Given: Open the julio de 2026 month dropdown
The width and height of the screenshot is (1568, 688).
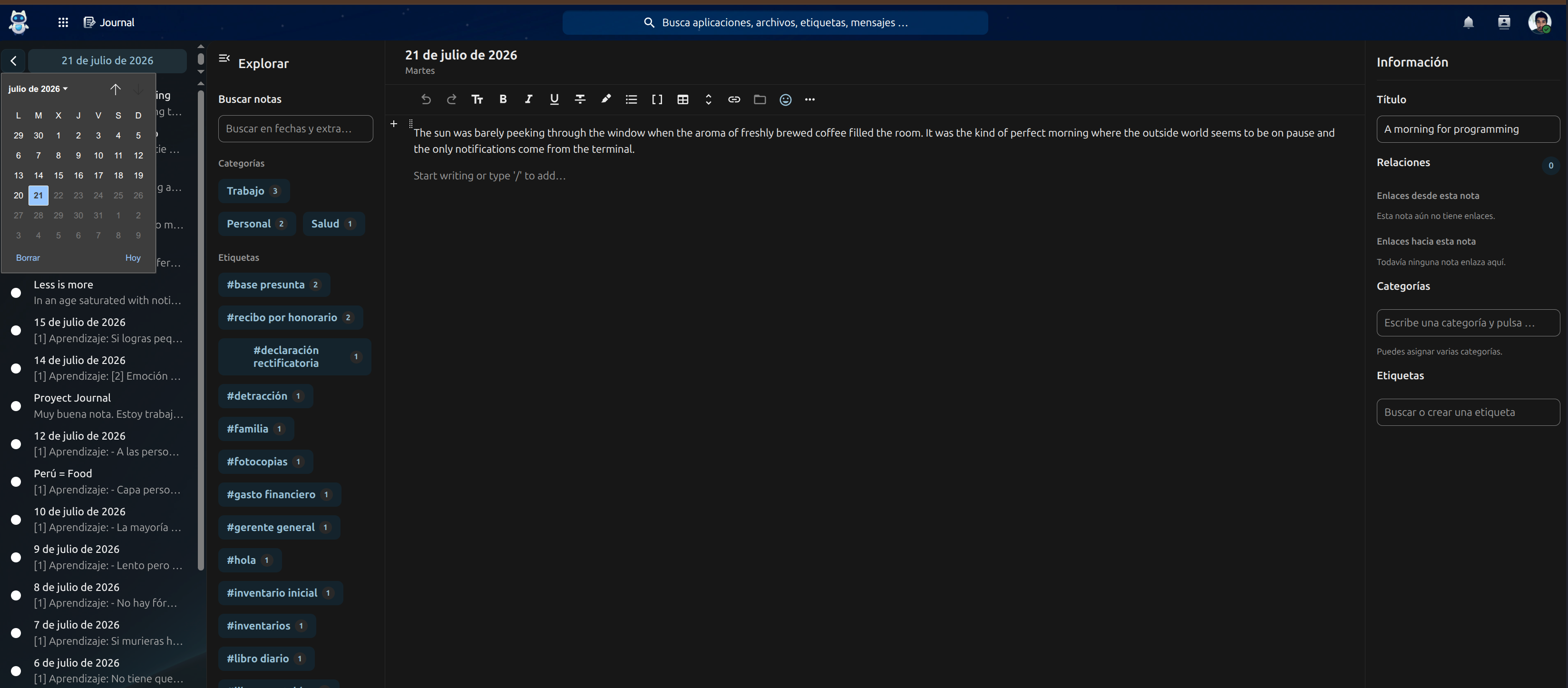Looking at the screenshot, I should click(x=38, y=89).
